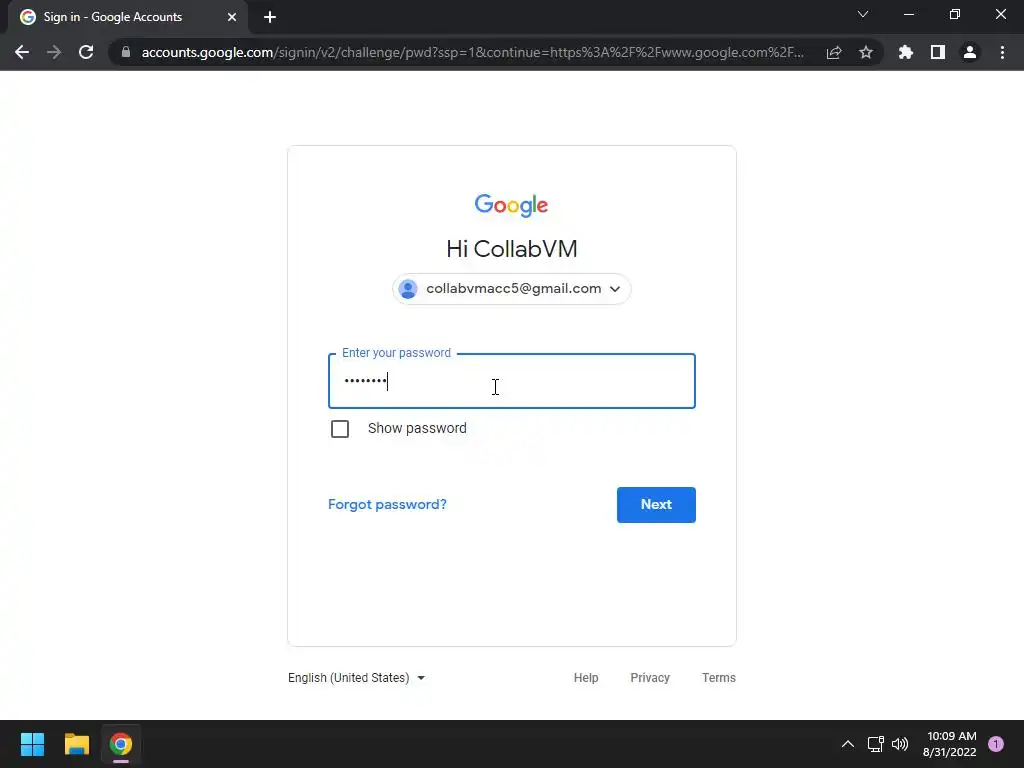This screenshot has width=1024, height=768.
Task: Close the Sign in - Google Accounts tab
Action: click(x=232, y=17)
